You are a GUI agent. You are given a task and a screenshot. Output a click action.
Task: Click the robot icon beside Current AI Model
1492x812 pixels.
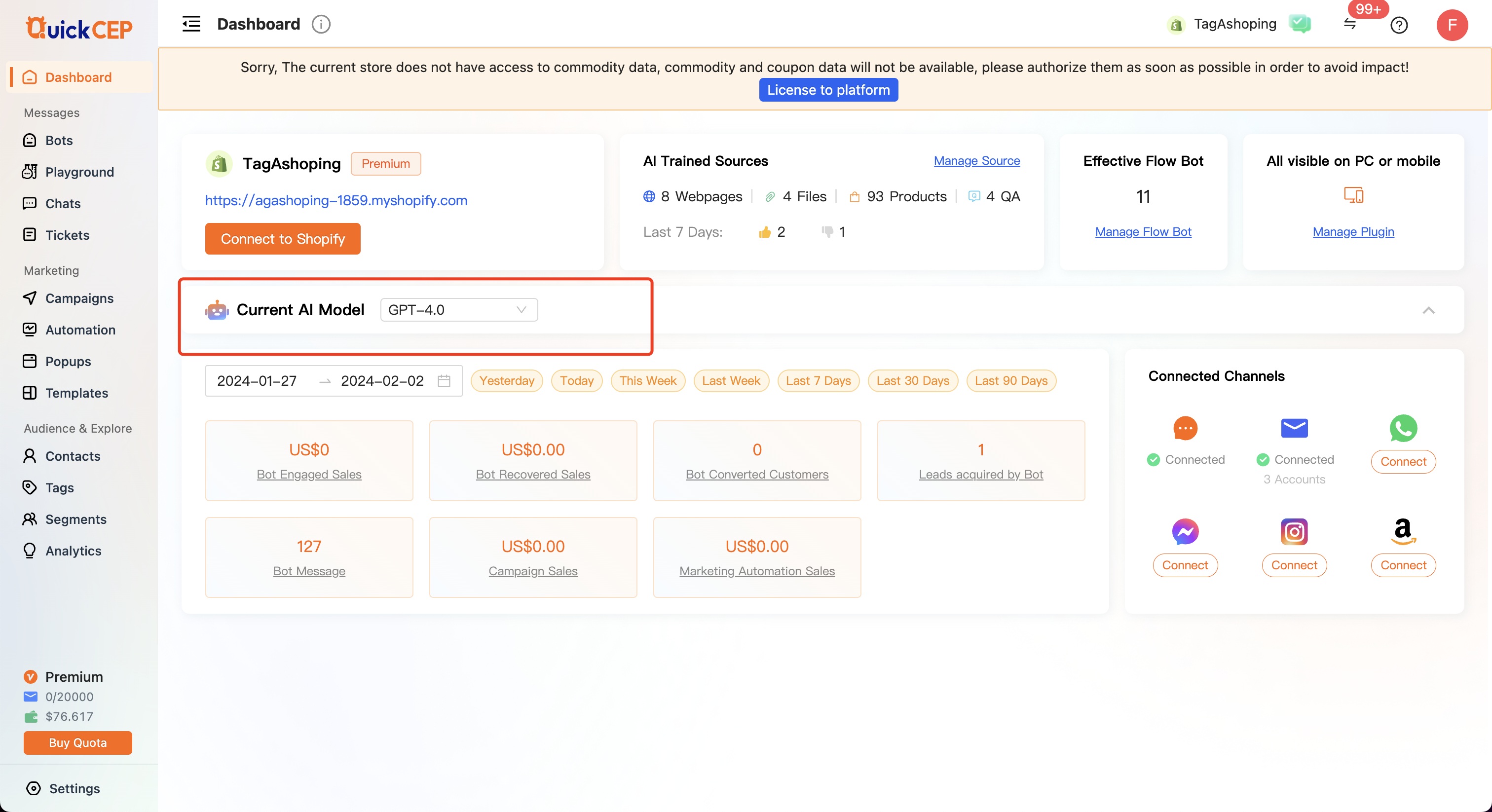coord(217,310)
